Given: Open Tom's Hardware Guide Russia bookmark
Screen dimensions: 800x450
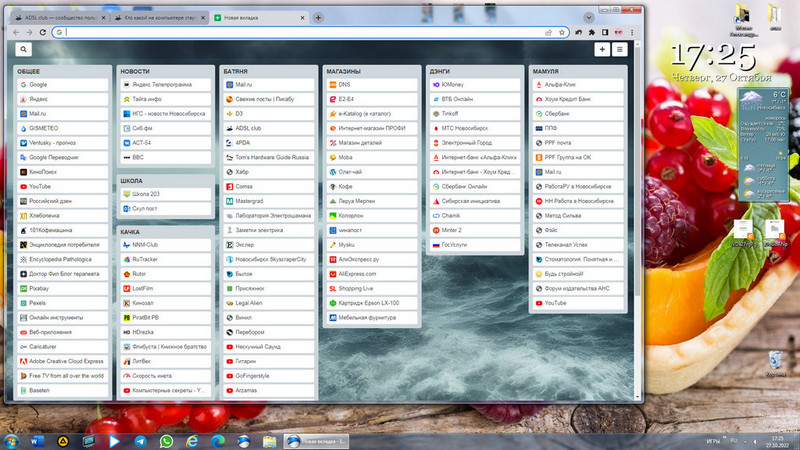Looking at the screenshot, I should (x=269, y=157).
